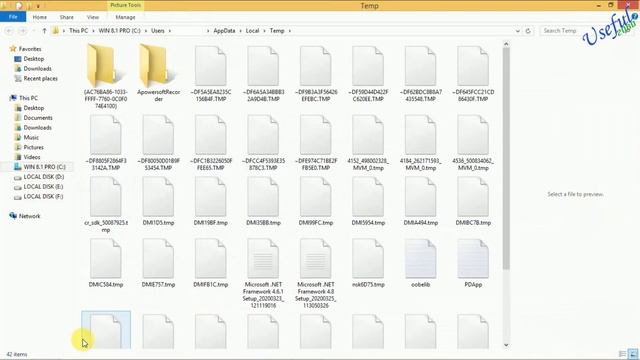
Task: Open the Home ribbon tab
Action: coord(40,17)
